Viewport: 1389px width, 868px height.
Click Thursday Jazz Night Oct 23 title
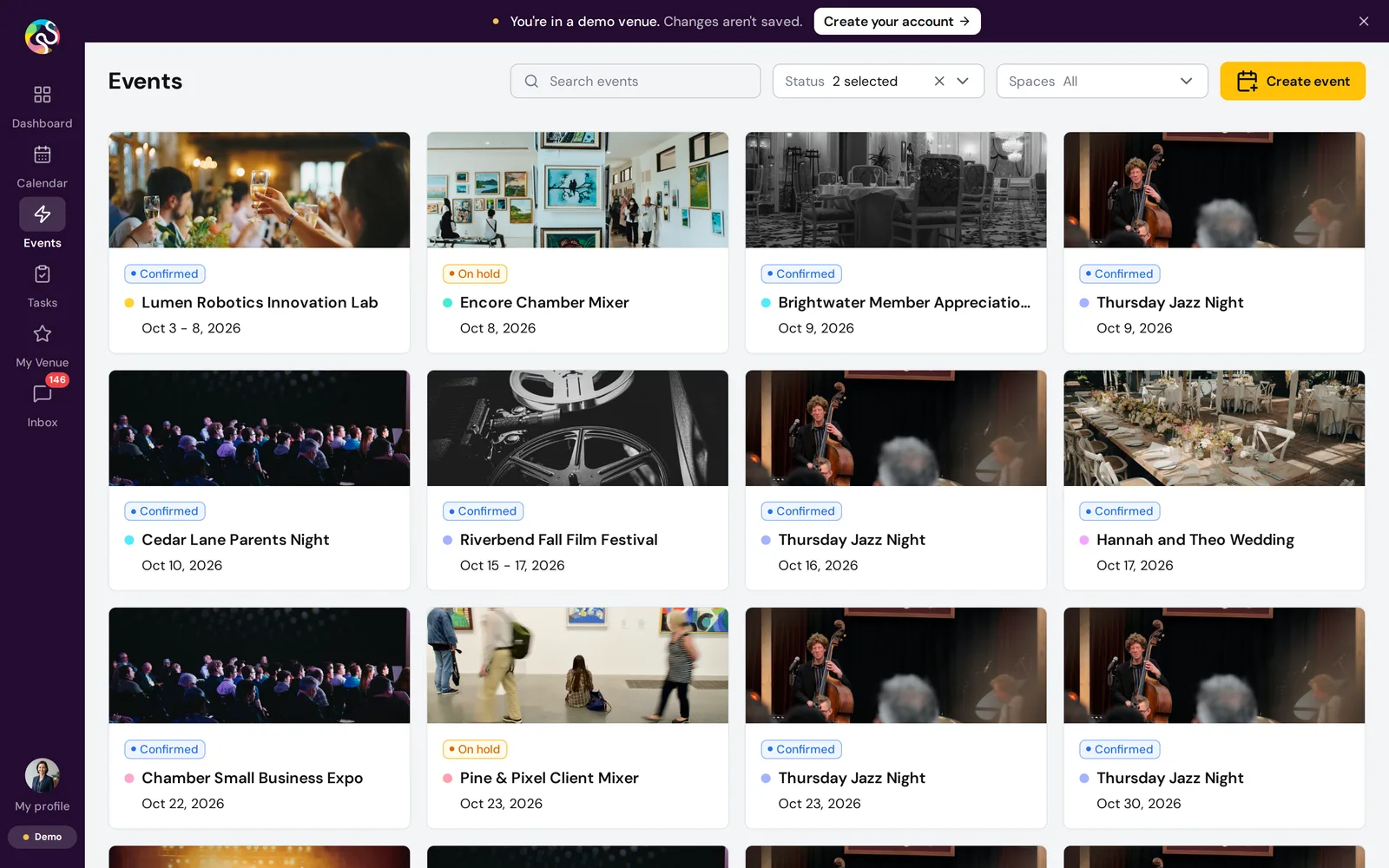tap(852, 779)
